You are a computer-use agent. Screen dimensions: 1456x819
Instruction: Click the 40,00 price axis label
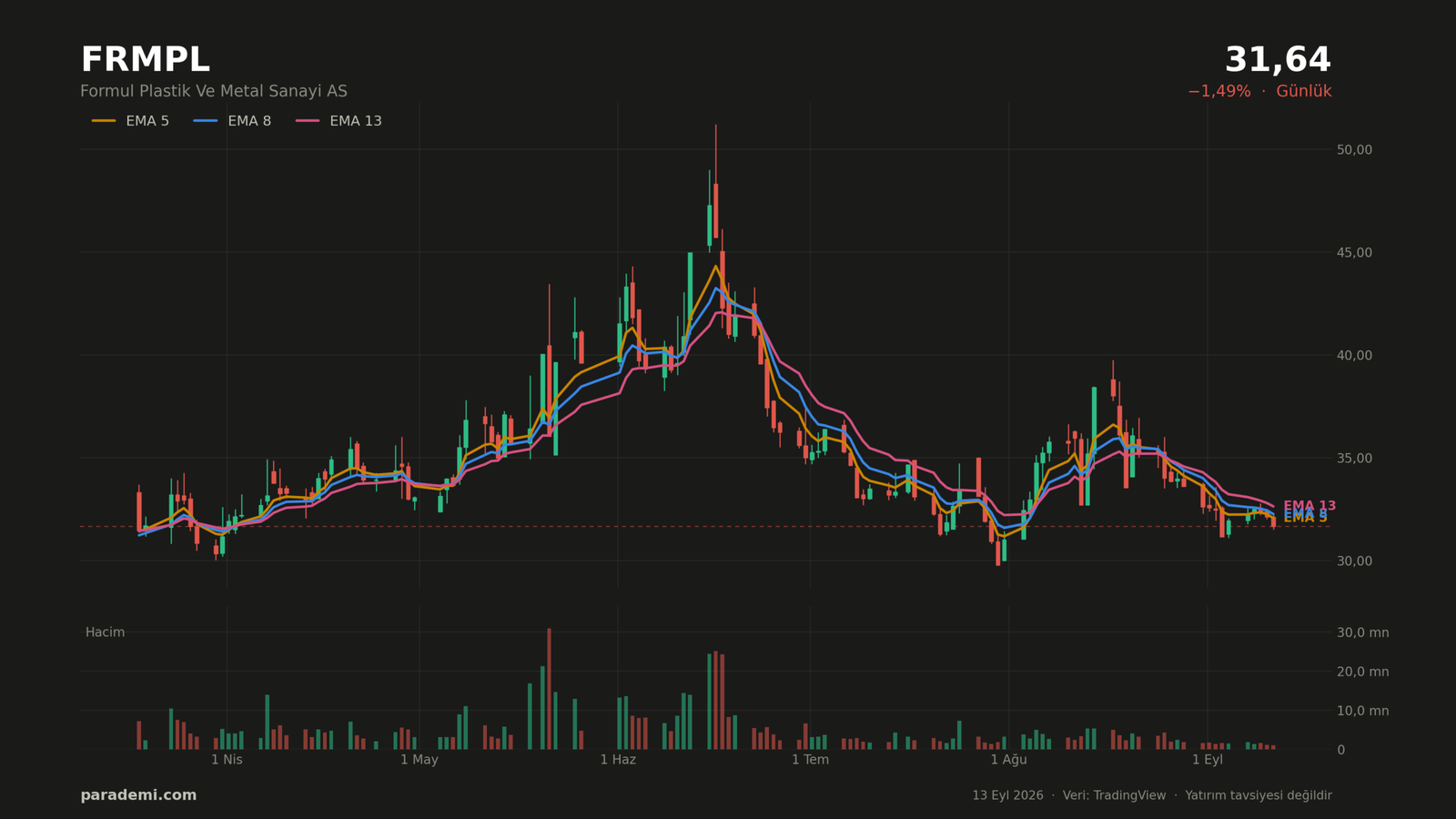click(x=1354, y=355)
